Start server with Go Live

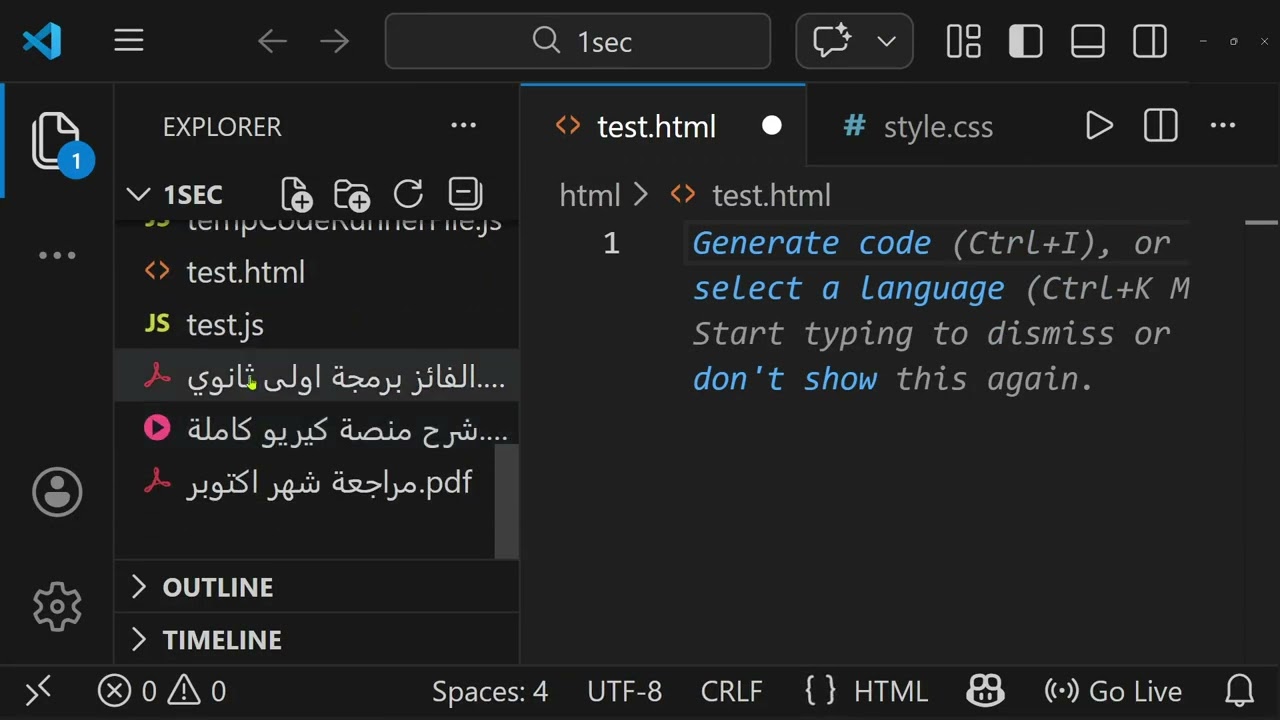[1113, 691]
